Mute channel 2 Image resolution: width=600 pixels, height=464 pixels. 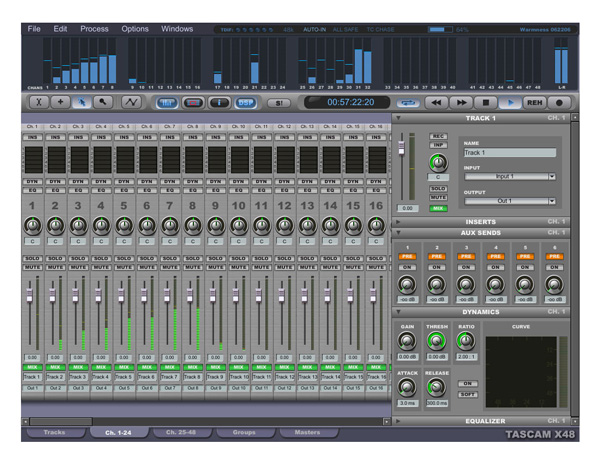click(55, 267)
